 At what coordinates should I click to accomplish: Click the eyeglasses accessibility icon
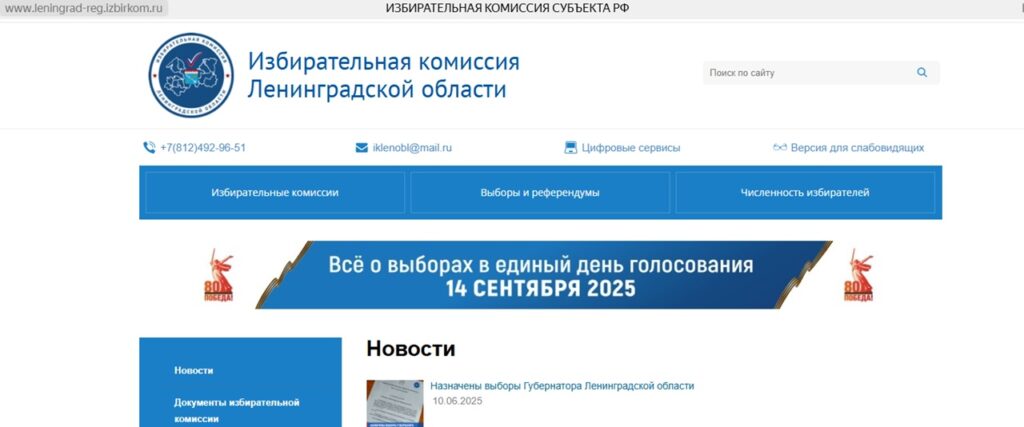tap(780, 148)
